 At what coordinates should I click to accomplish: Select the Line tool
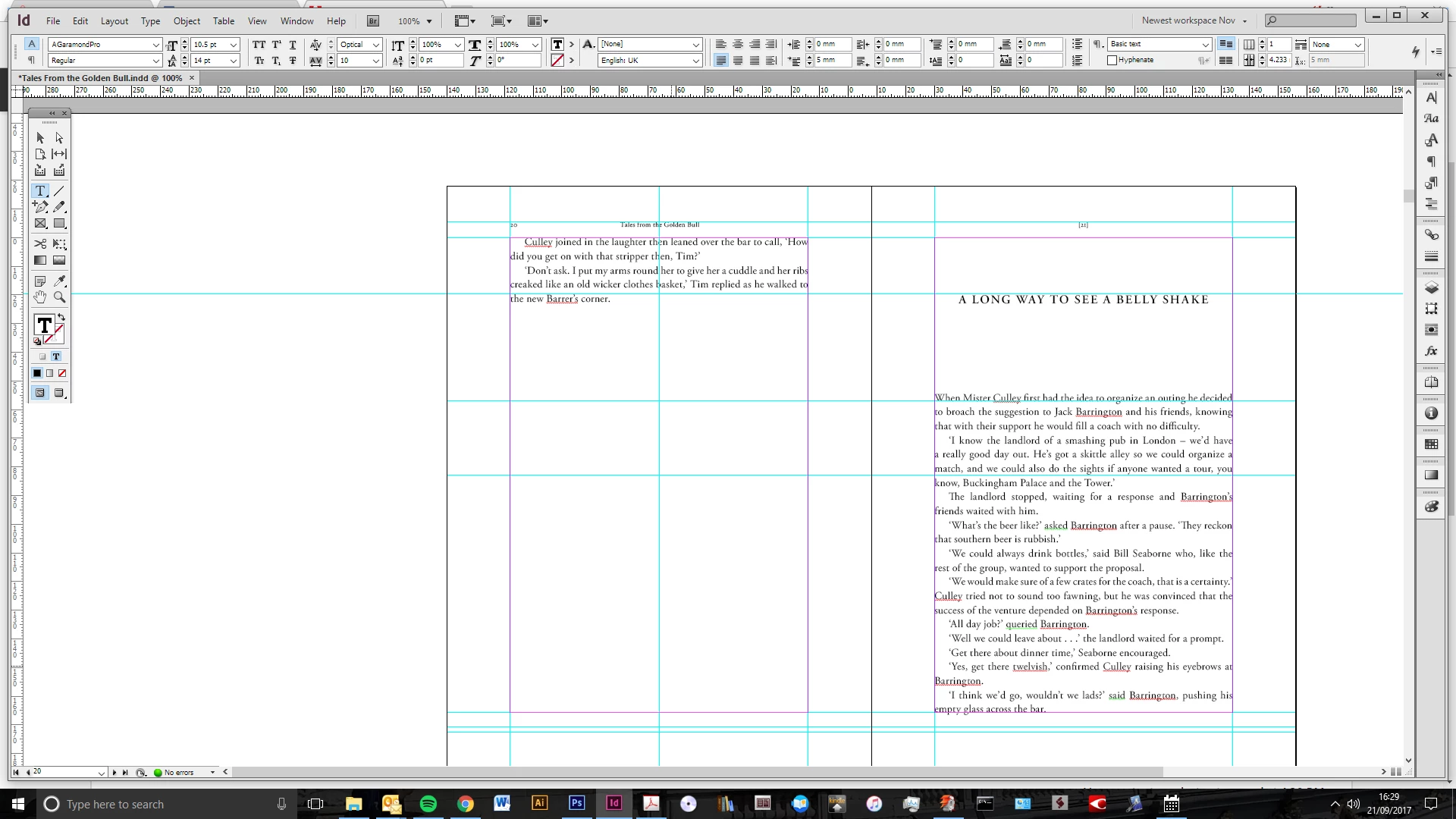(x=59, y=190)
